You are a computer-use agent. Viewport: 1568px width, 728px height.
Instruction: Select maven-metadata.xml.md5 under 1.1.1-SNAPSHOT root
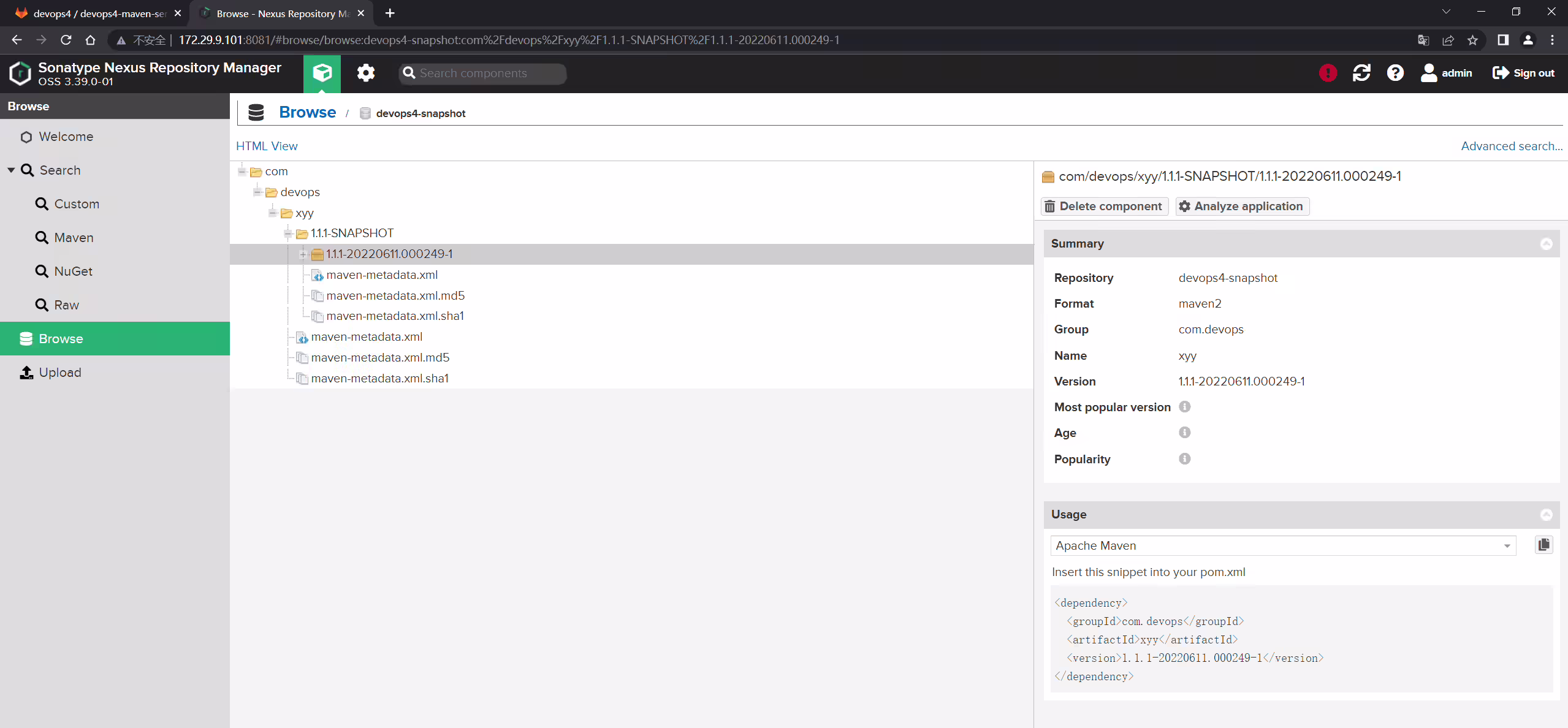click(380, 358)
